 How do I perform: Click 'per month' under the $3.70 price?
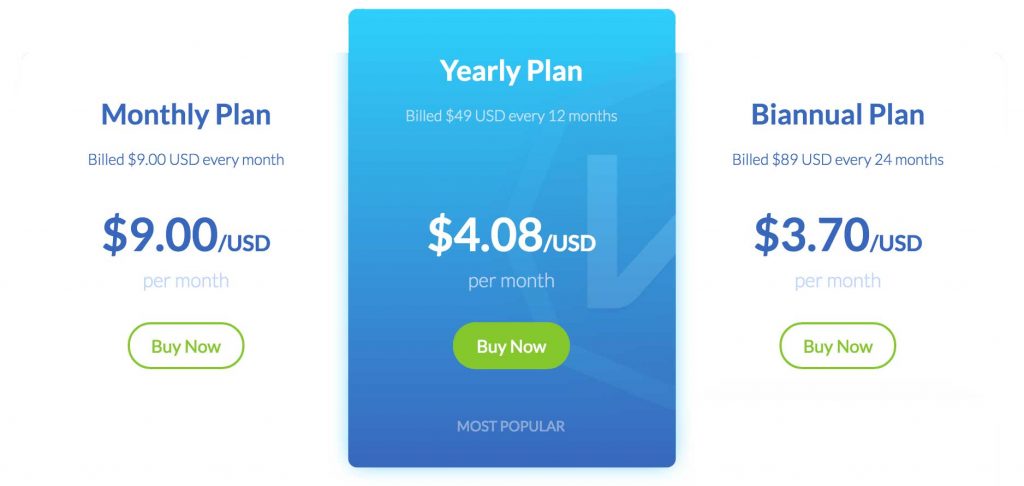(x=838, y=282)
